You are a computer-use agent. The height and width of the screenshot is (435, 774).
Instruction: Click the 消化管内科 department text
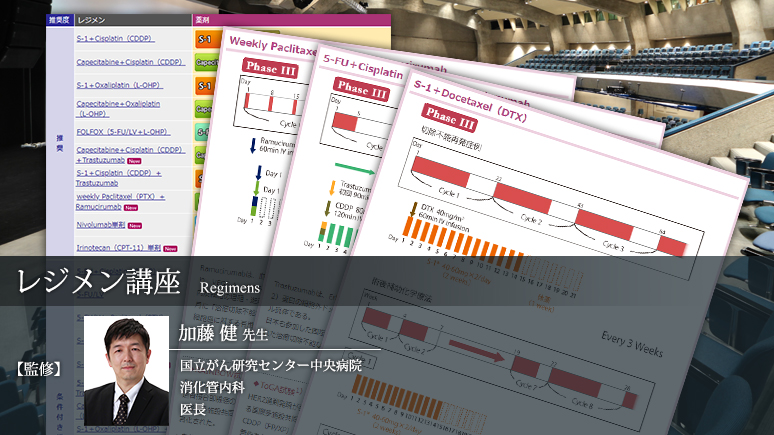[212, 387]
